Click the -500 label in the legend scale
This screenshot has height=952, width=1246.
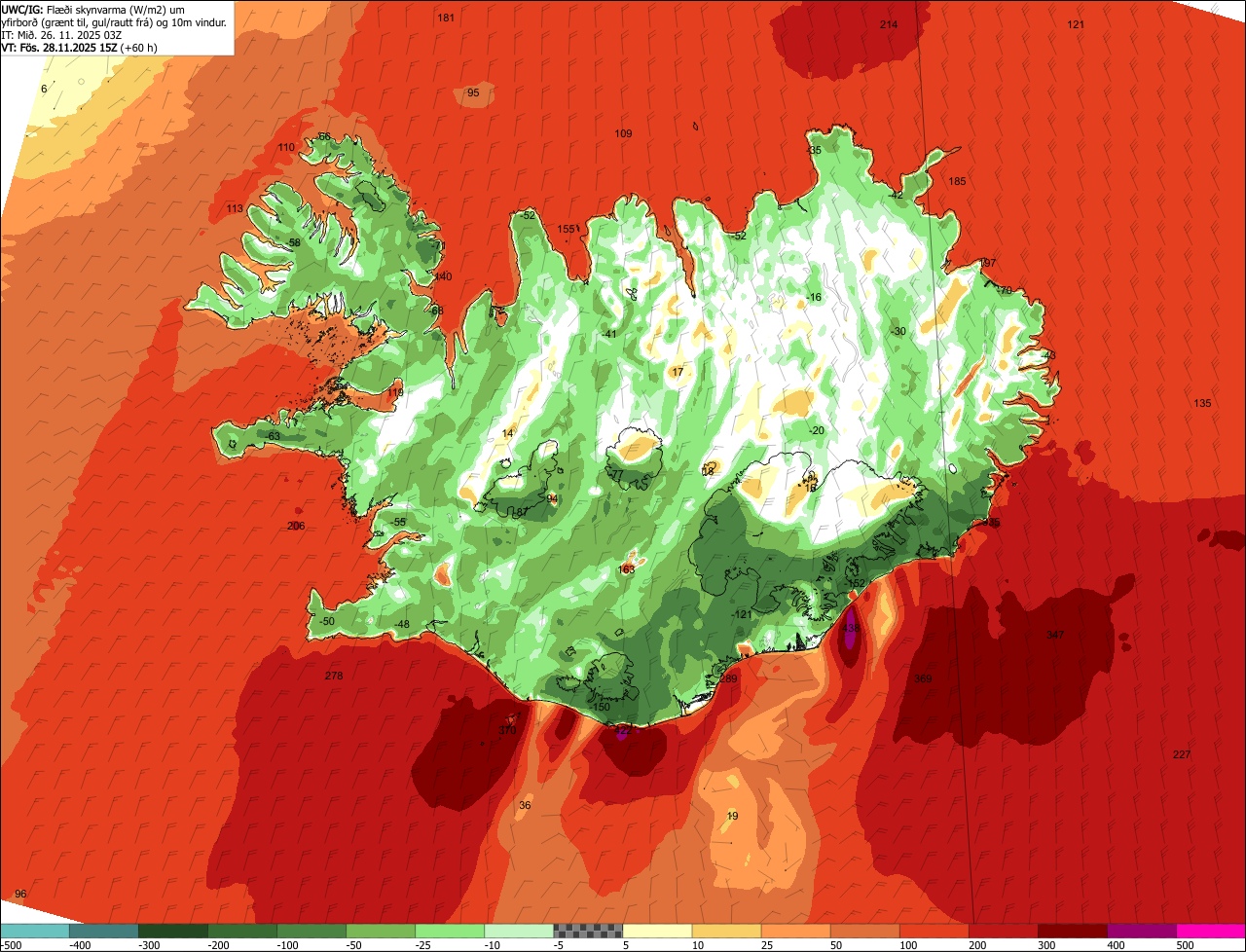(12, 945)
